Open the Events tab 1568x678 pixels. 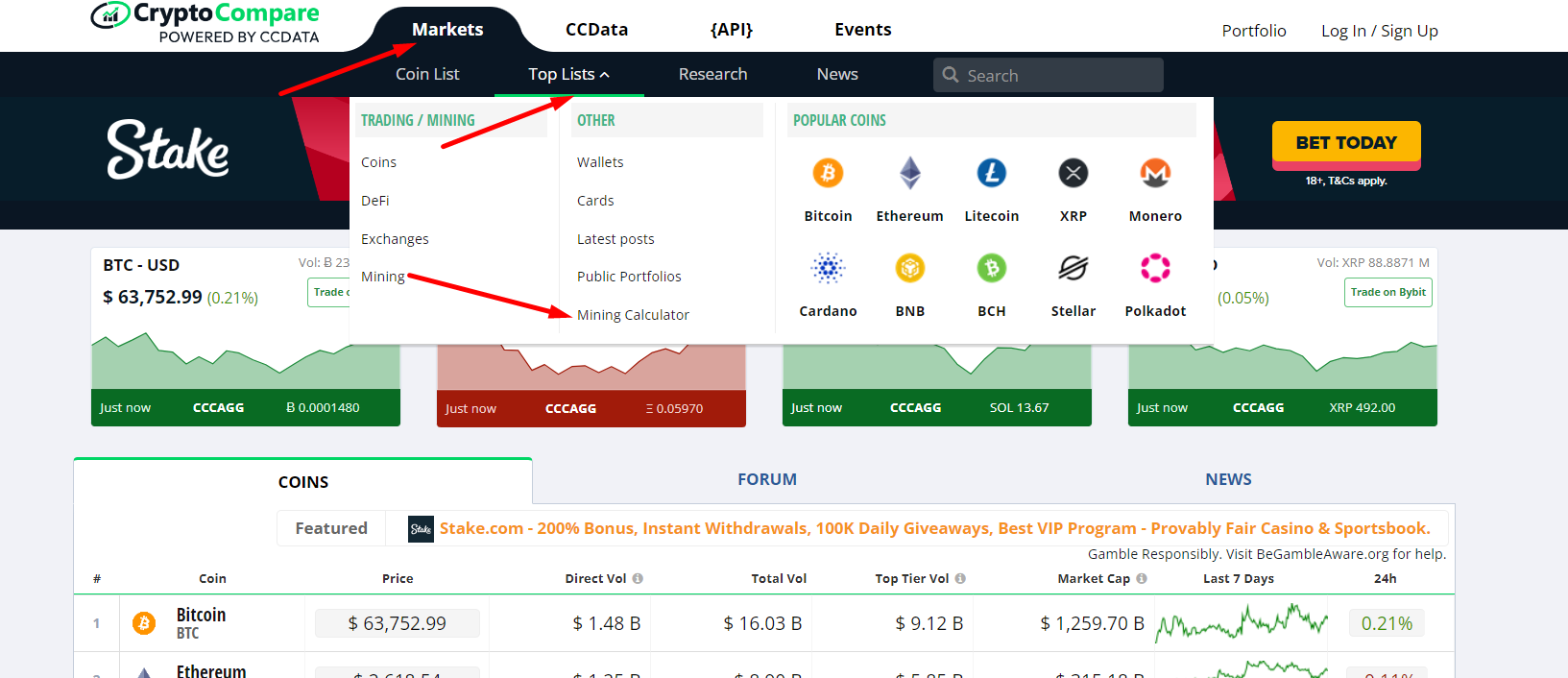862,30
